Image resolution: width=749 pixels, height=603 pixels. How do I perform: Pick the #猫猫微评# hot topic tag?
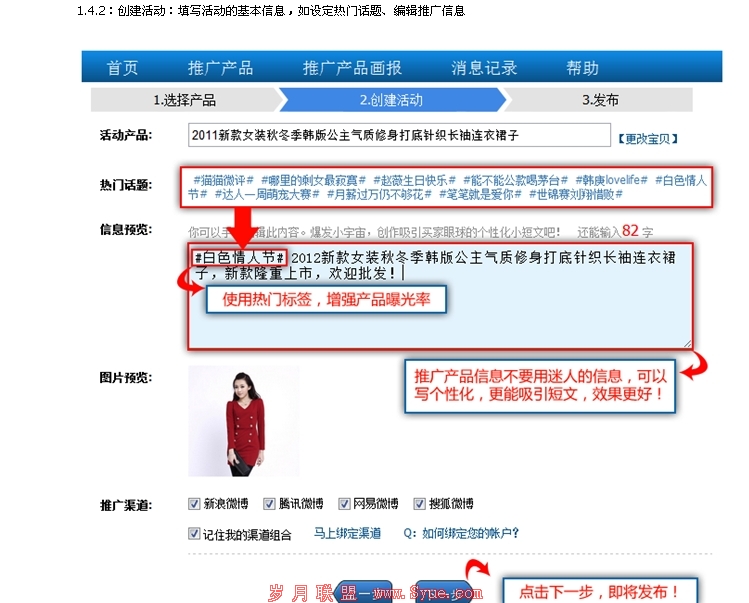click(x=223, y=180)
